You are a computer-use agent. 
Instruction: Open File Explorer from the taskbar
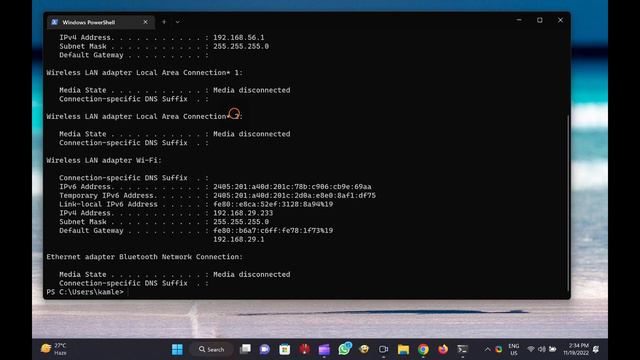click(403, 349)
